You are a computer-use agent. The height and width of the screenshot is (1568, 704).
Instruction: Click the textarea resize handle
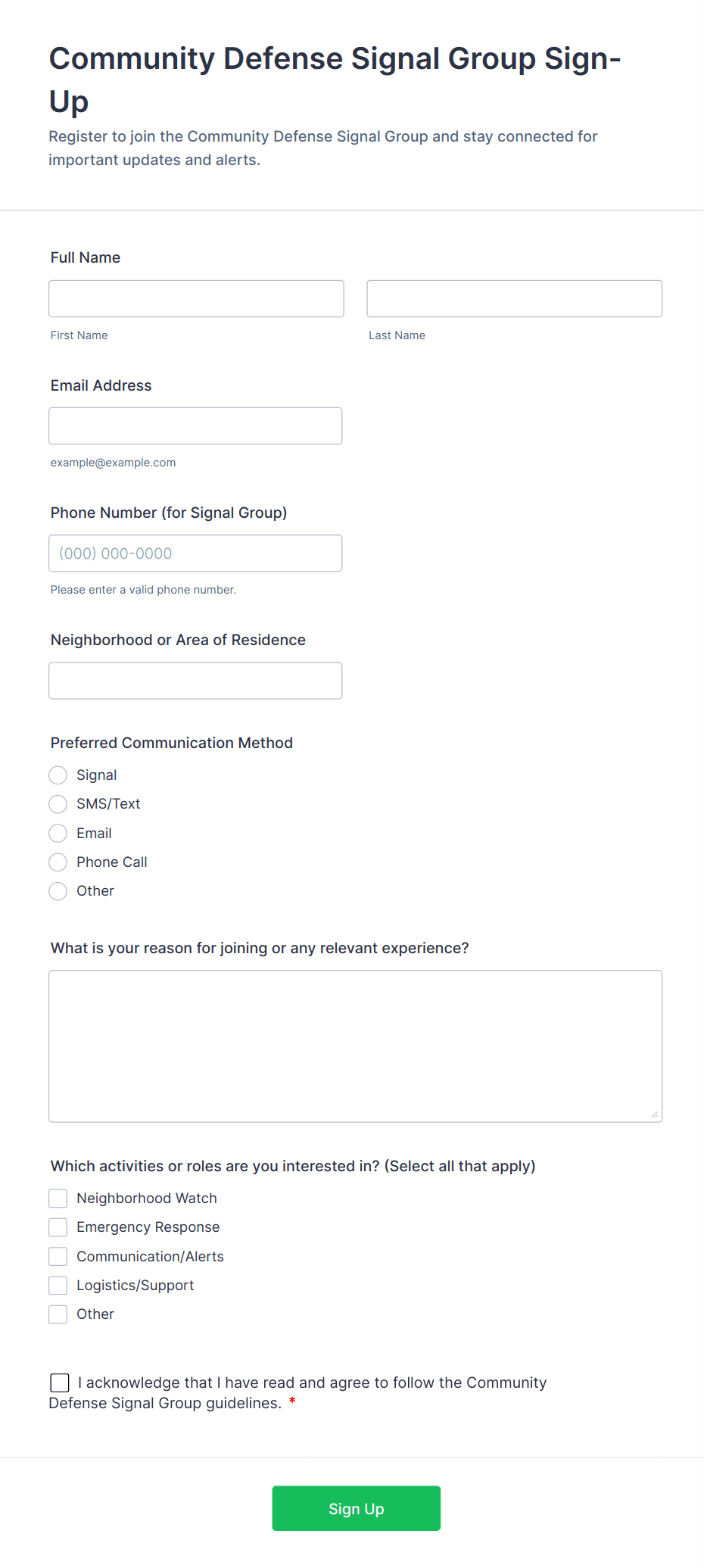point(656,1113)
